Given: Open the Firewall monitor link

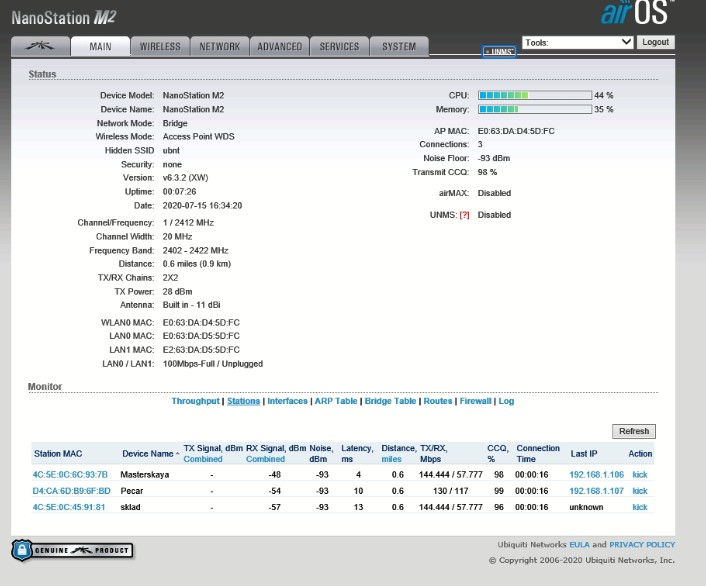Looking at the screenshot, I should click(475, 401).
